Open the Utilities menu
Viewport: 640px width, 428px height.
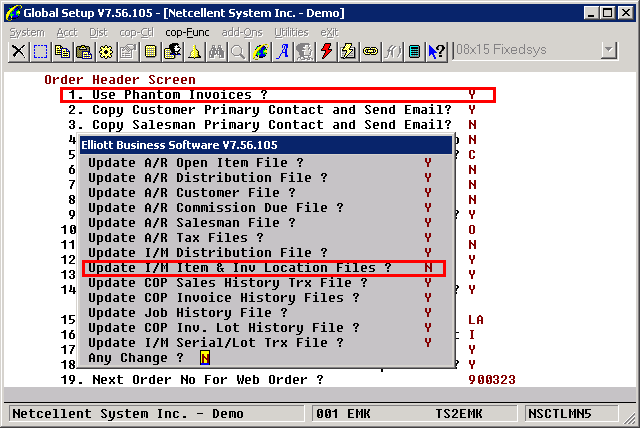point(291,32)
